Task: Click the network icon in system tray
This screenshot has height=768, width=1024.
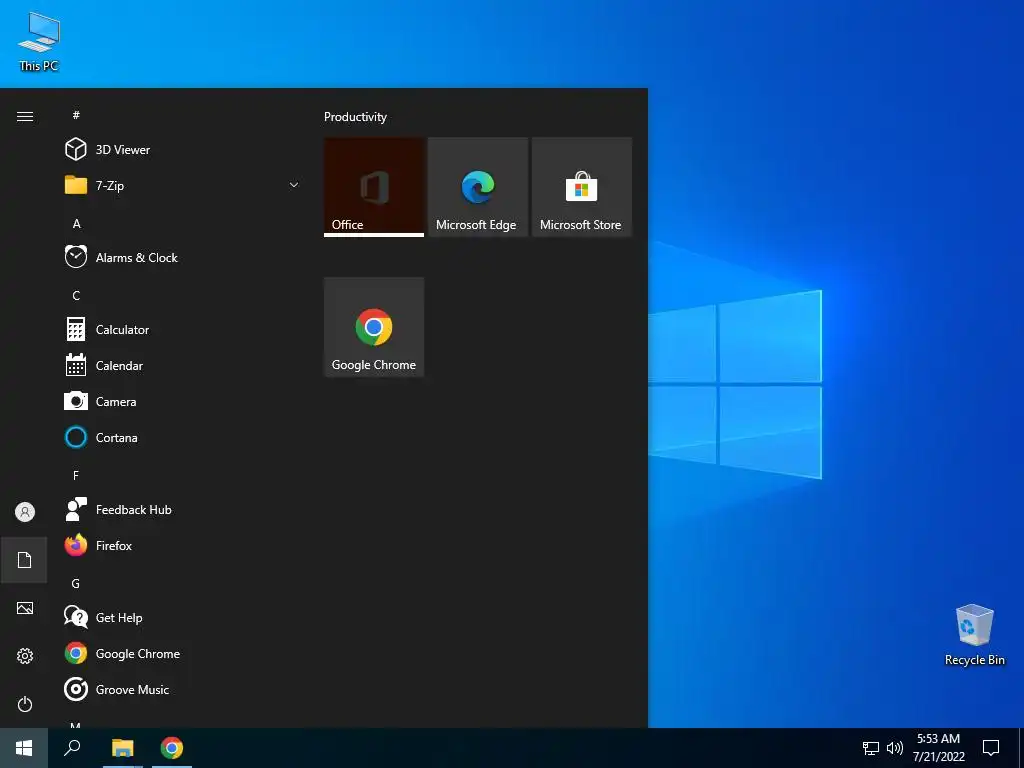Action: [871, 748]
